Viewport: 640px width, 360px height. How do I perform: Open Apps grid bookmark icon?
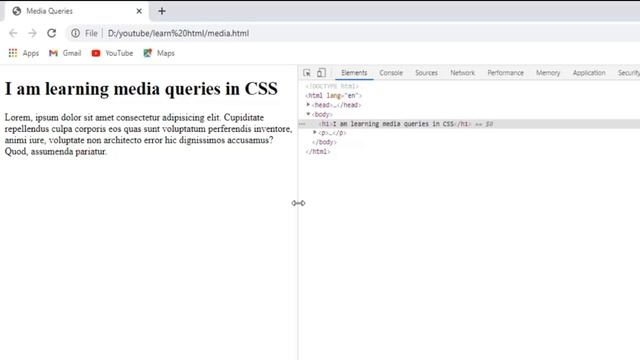click(13, 53)
